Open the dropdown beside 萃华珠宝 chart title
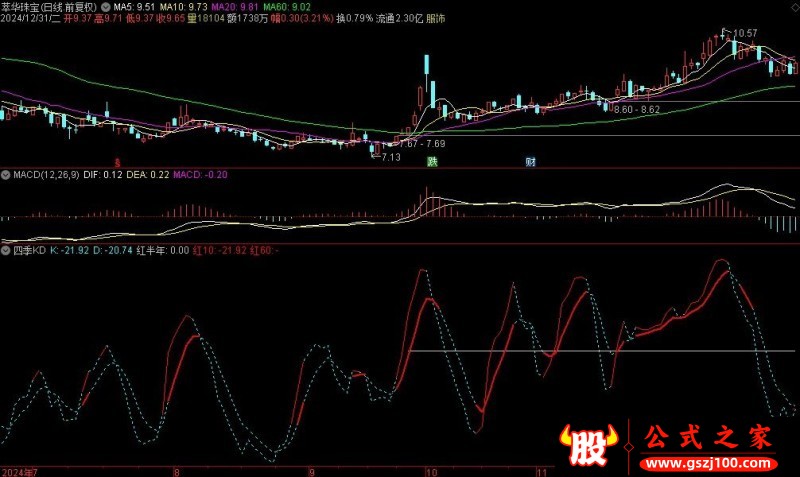 coord(106,7)
